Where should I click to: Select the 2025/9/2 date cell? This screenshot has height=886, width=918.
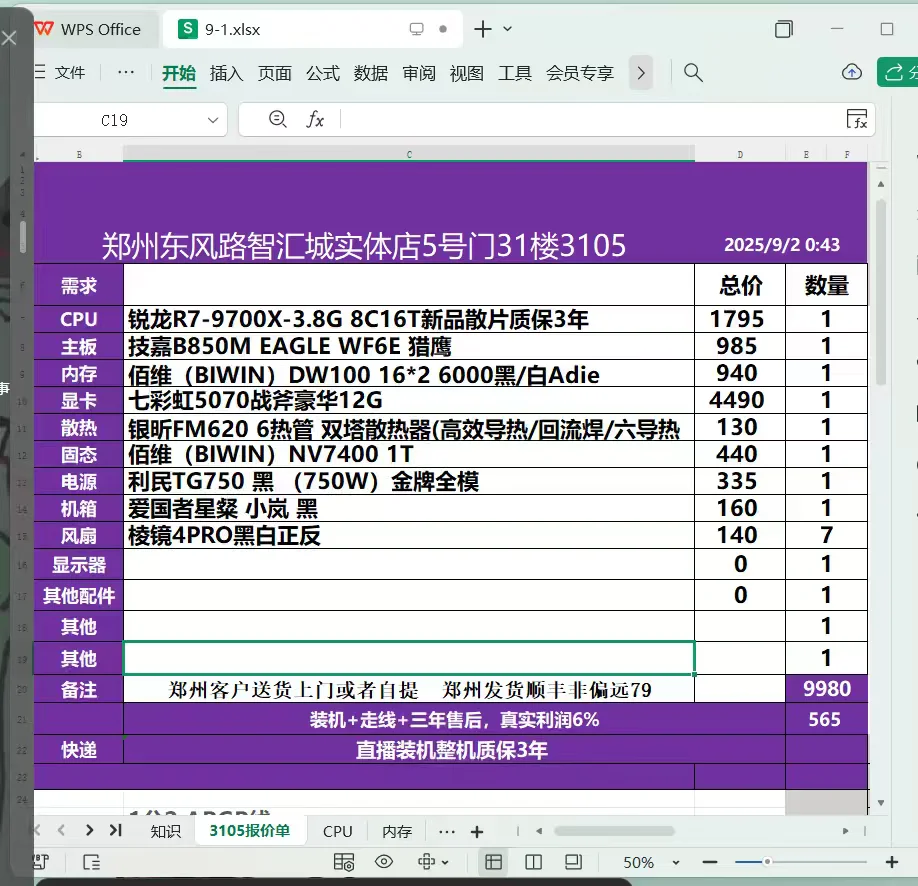tap(782, 245)
